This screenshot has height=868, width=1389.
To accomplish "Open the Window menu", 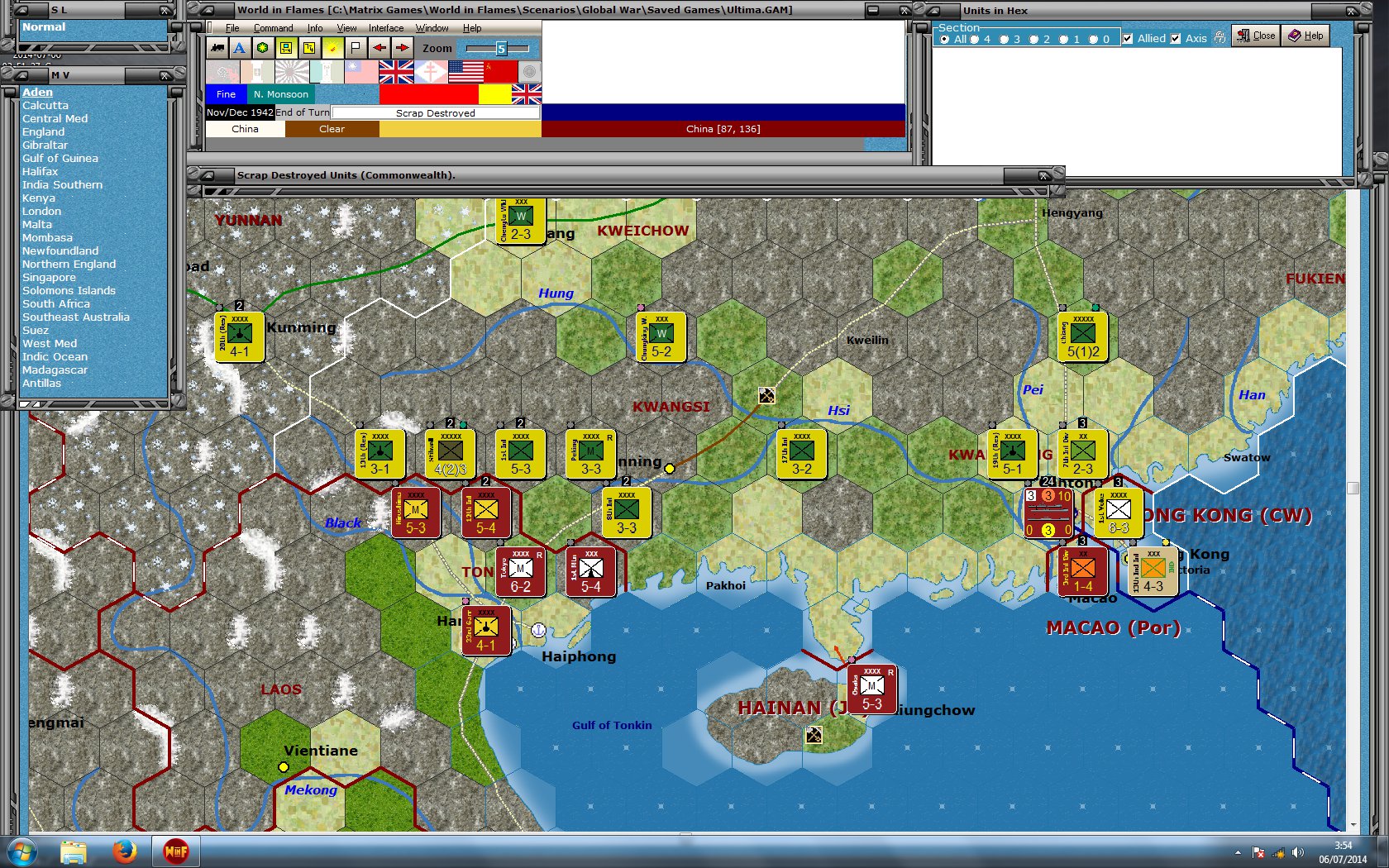I will coord(432,28).
